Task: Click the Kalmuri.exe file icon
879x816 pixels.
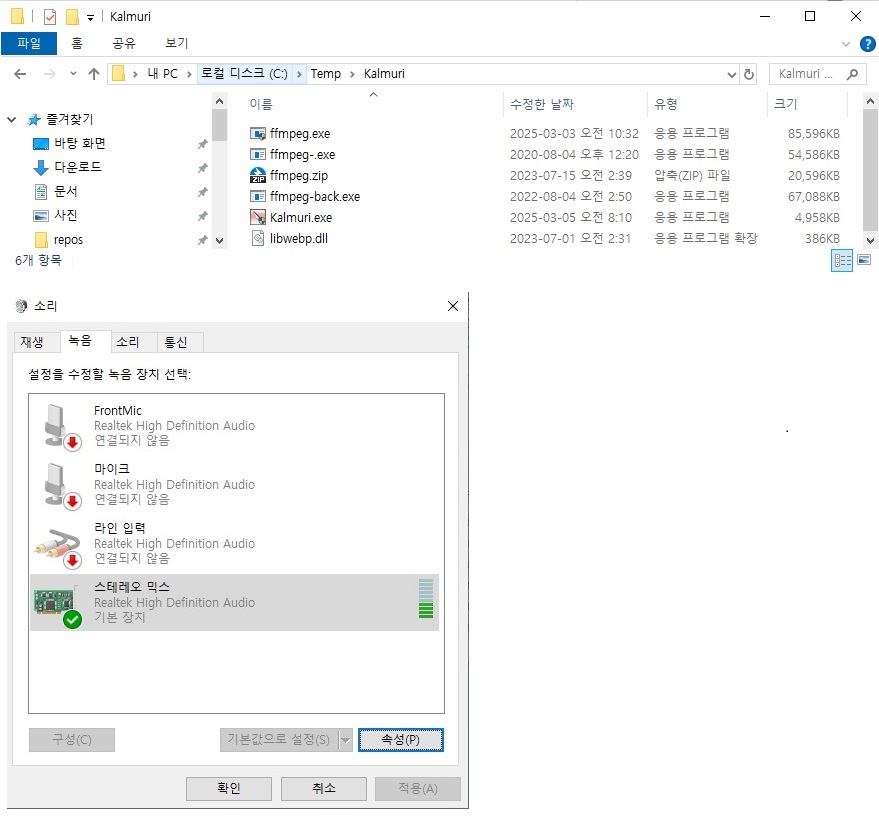Action: [258, 217]
